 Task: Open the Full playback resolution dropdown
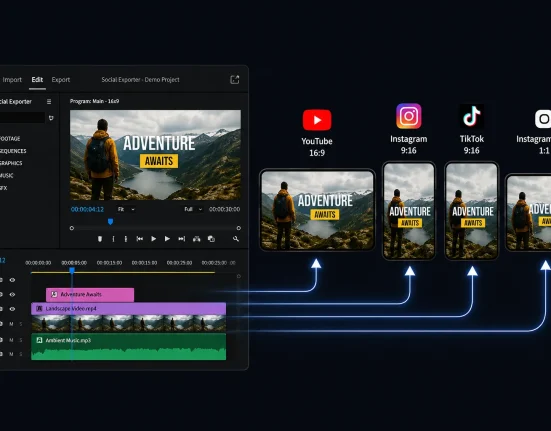click(x=193, y=209)
